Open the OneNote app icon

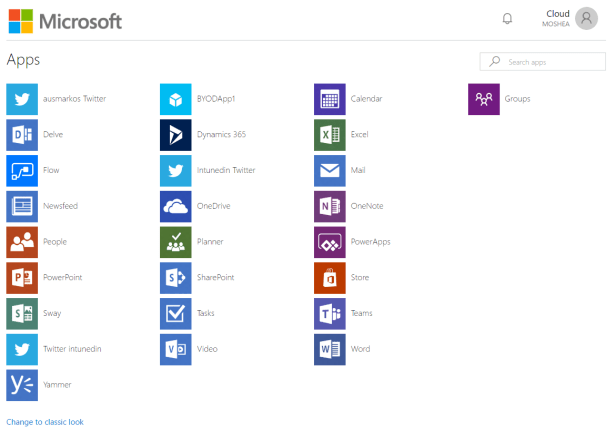pyautogui.click(x=330, y=206)
